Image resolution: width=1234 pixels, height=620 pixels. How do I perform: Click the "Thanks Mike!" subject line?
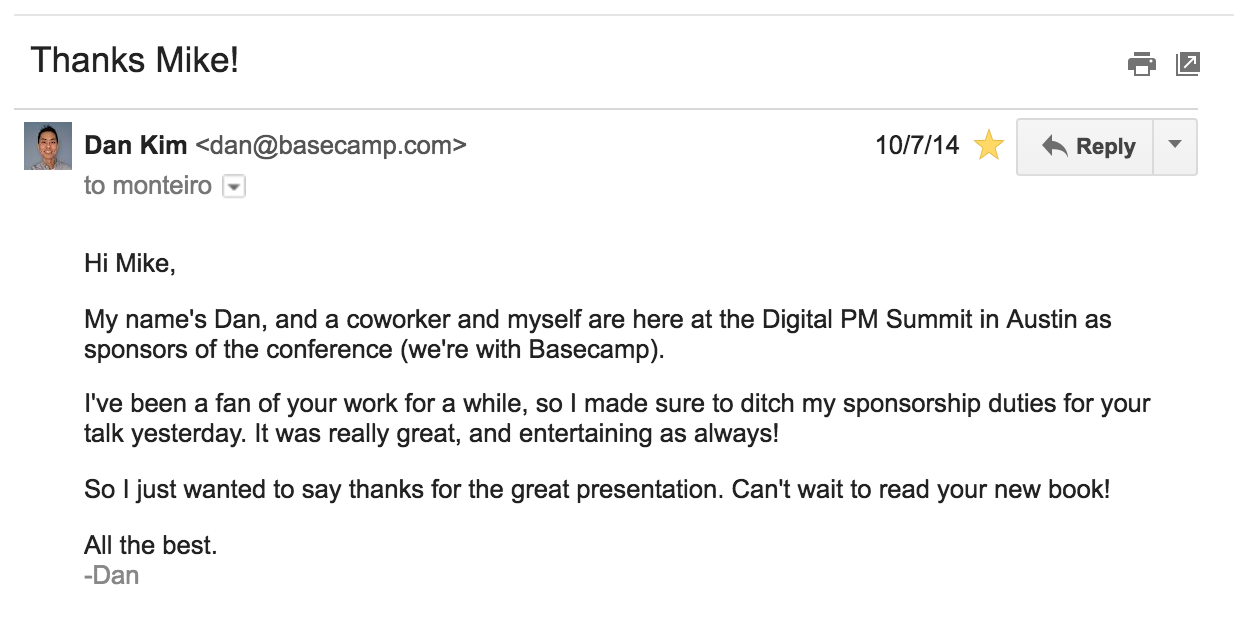135,61
